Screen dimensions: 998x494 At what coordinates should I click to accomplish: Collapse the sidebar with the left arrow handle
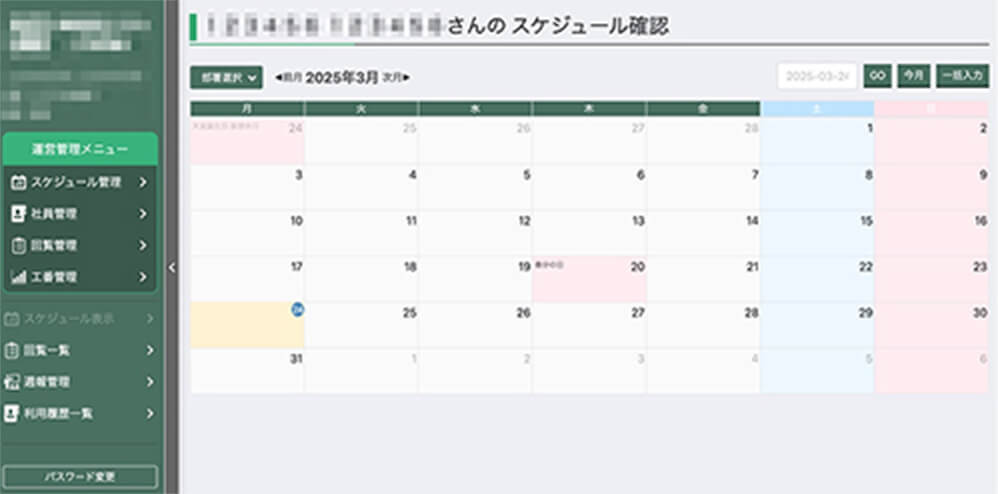[x=171, y=268]
